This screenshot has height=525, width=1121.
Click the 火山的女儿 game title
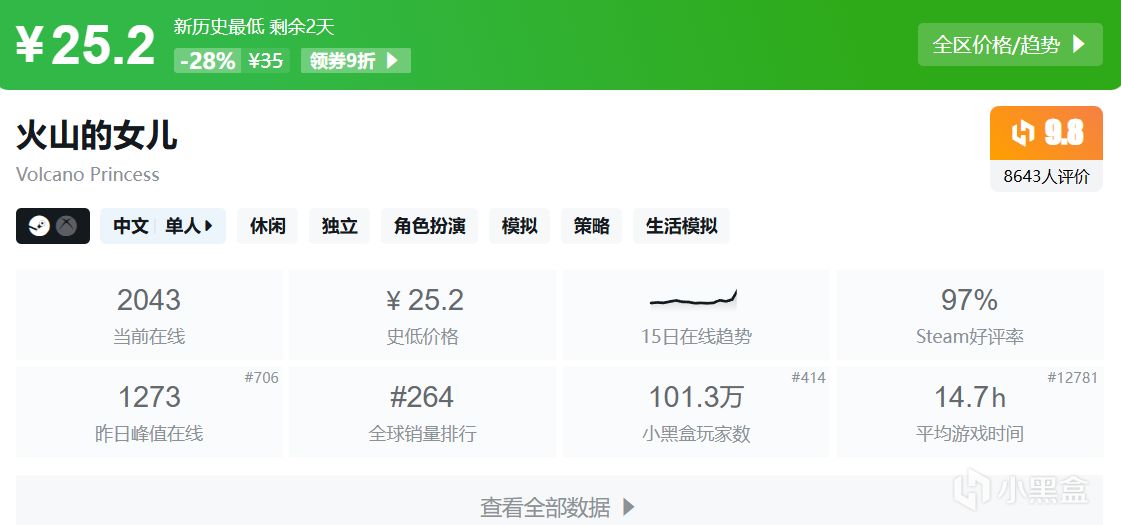point(97,135)
